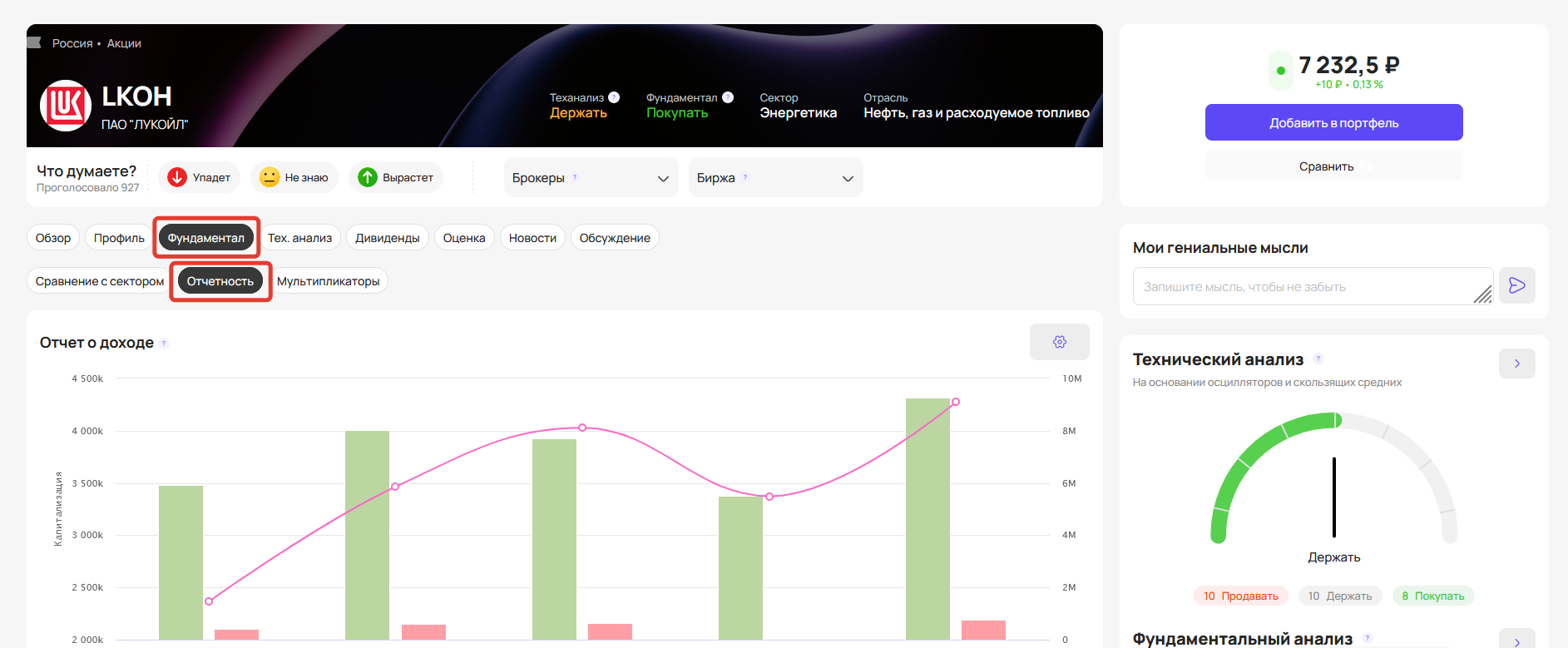Vote Упадет in the poll

(199, 177)
